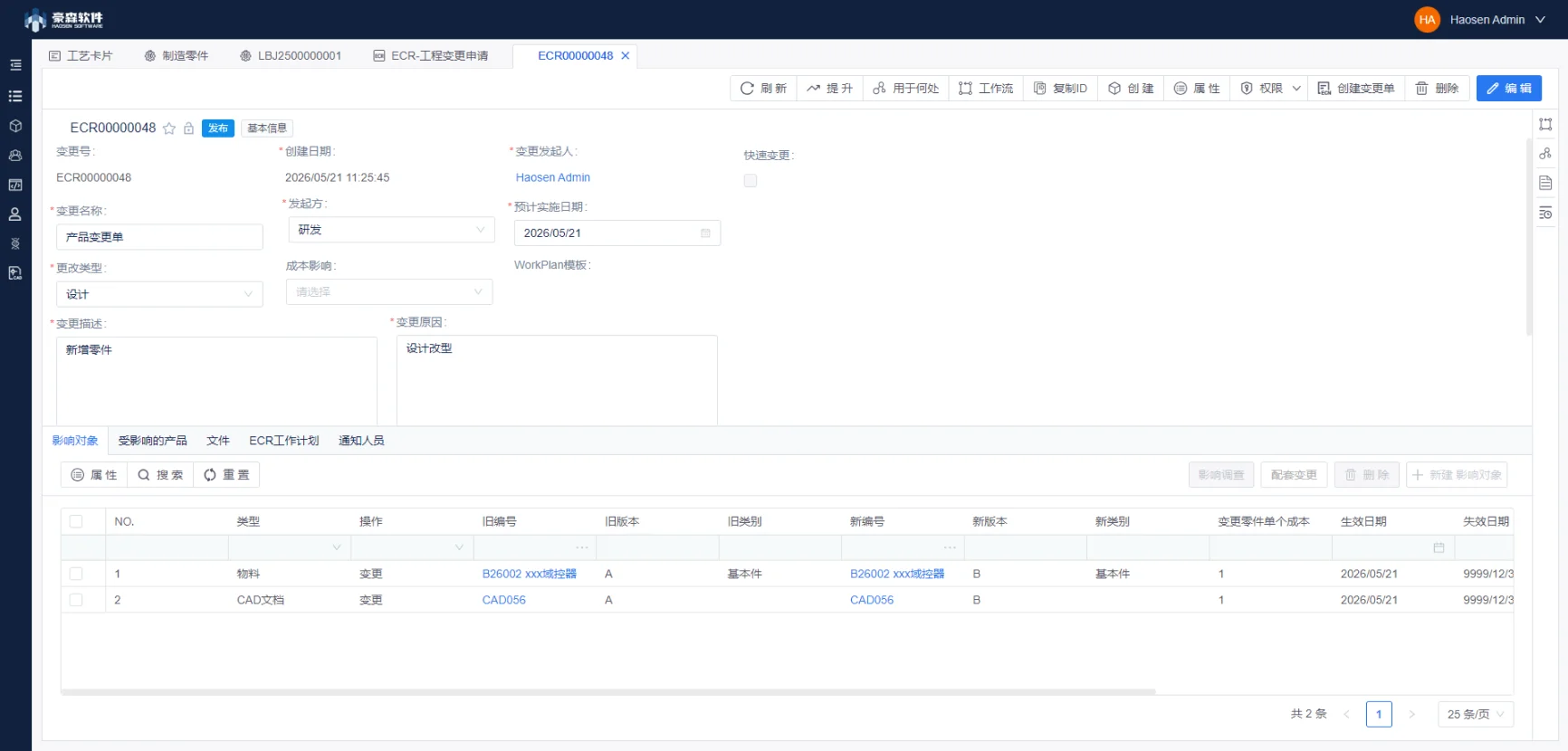Click the 提升 promote button
1568x751 pixels.
pyautogui.click(x=829, y=88)
